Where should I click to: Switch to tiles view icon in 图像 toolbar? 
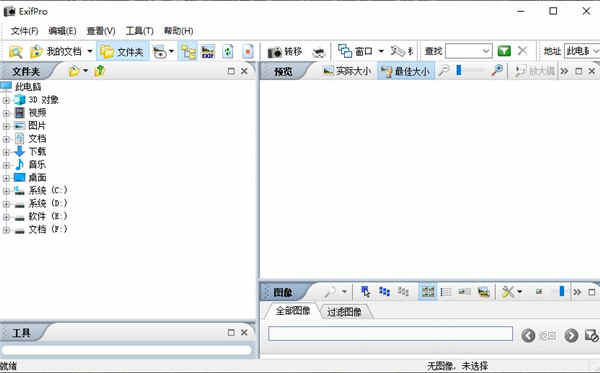point(465,292)
